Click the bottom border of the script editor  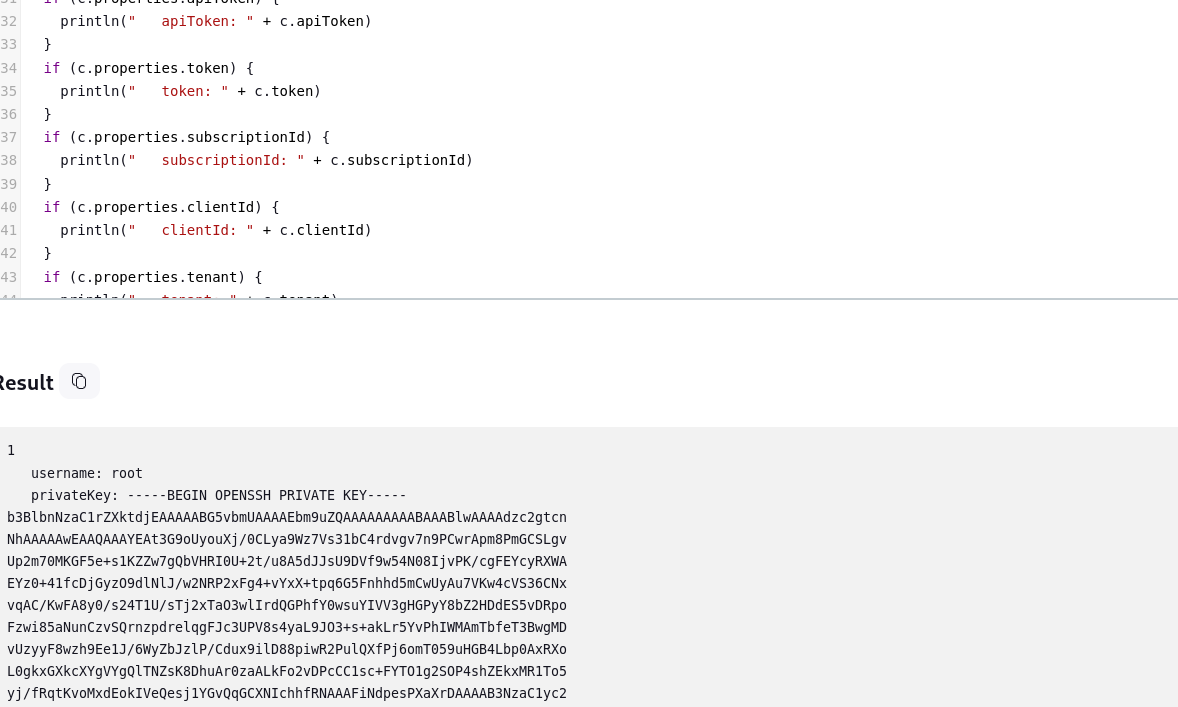click(589, 299)
